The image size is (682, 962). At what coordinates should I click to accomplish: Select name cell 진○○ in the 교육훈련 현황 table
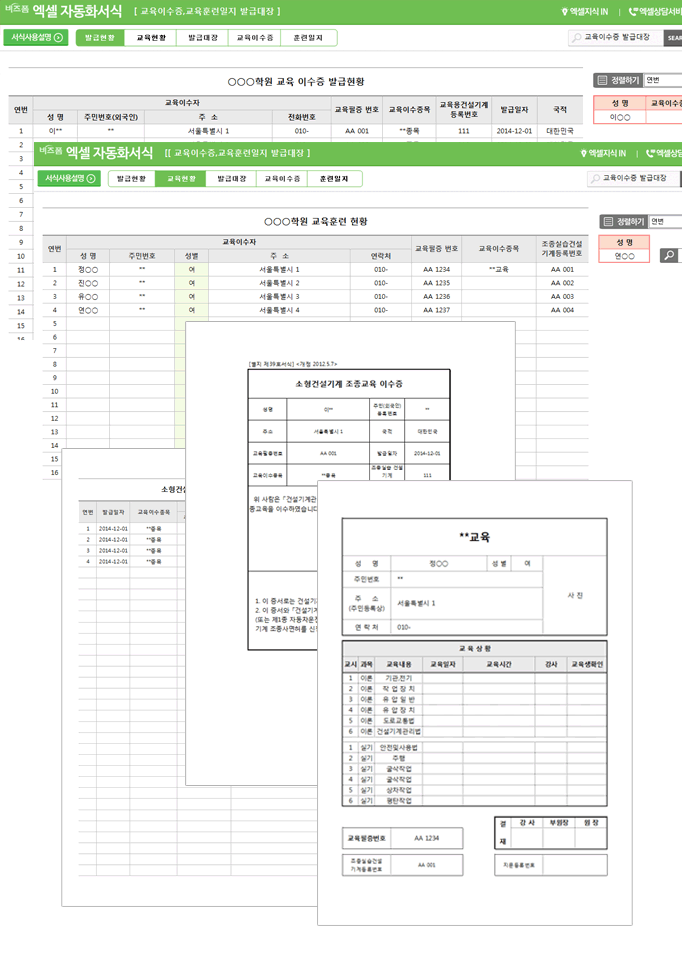[x=88, y=283]
